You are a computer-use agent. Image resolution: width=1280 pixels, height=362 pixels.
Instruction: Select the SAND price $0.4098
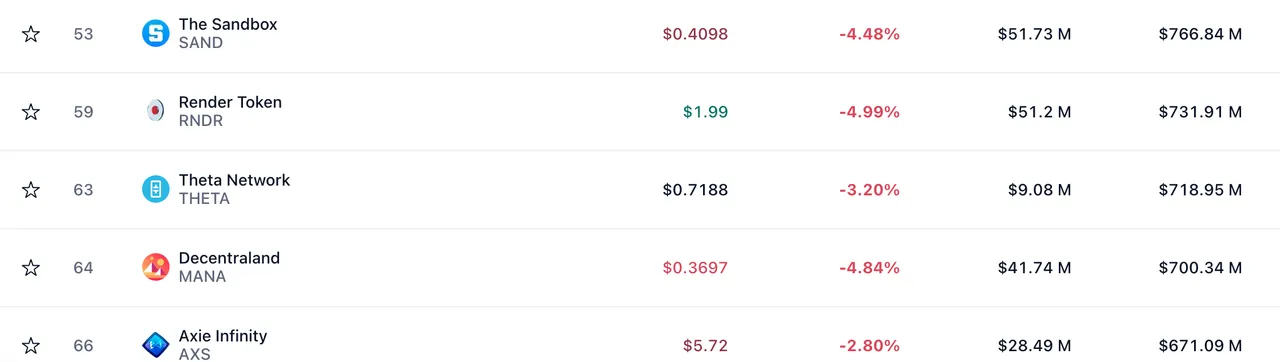point(695,34)
